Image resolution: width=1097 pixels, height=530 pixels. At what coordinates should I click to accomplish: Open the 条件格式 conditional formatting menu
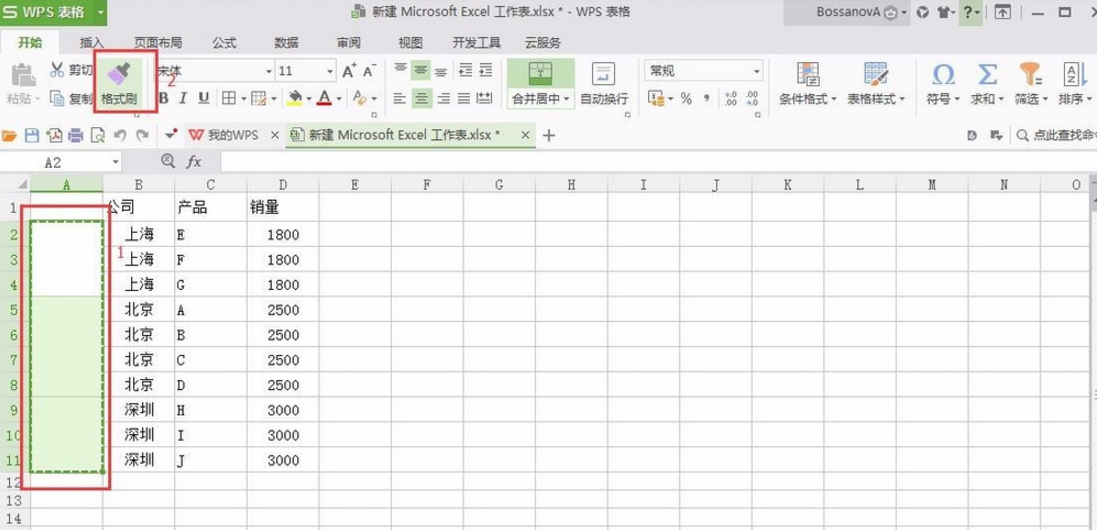pos(808,84)
